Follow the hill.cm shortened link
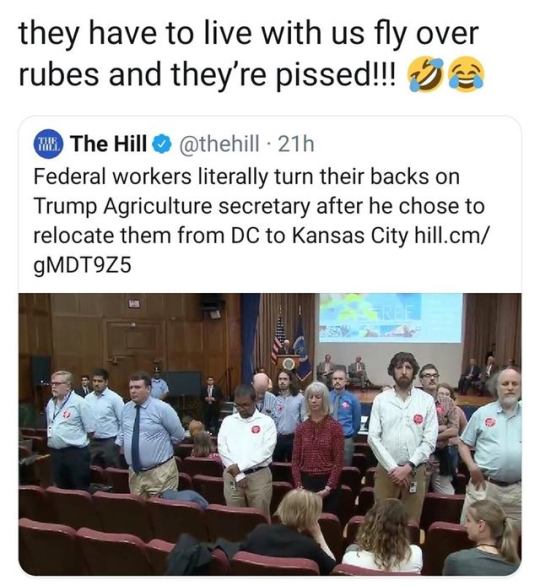 coord(451,235)
